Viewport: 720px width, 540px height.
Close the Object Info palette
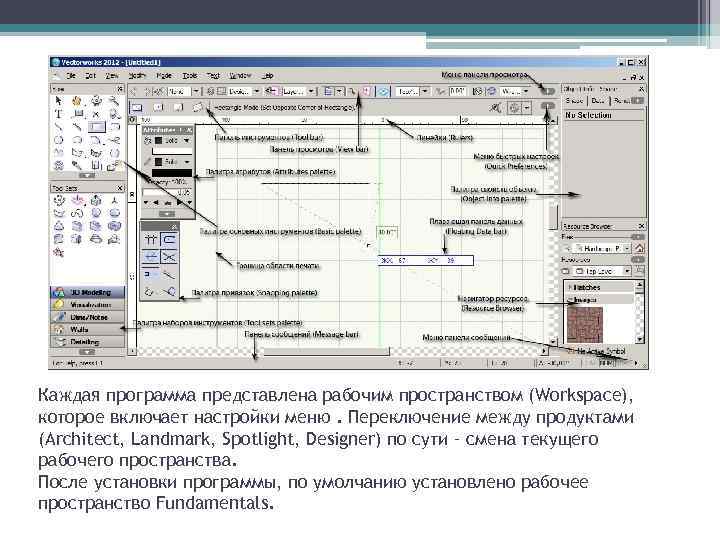click(641, 89)
